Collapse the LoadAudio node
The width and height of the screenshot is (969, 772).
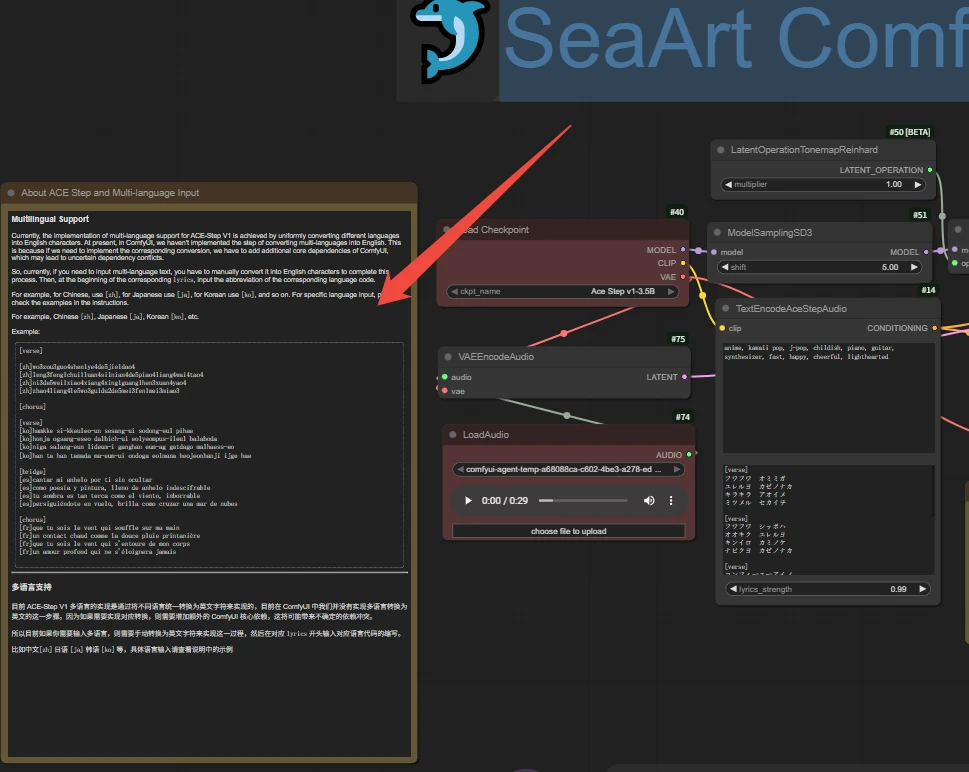[452, 435]
